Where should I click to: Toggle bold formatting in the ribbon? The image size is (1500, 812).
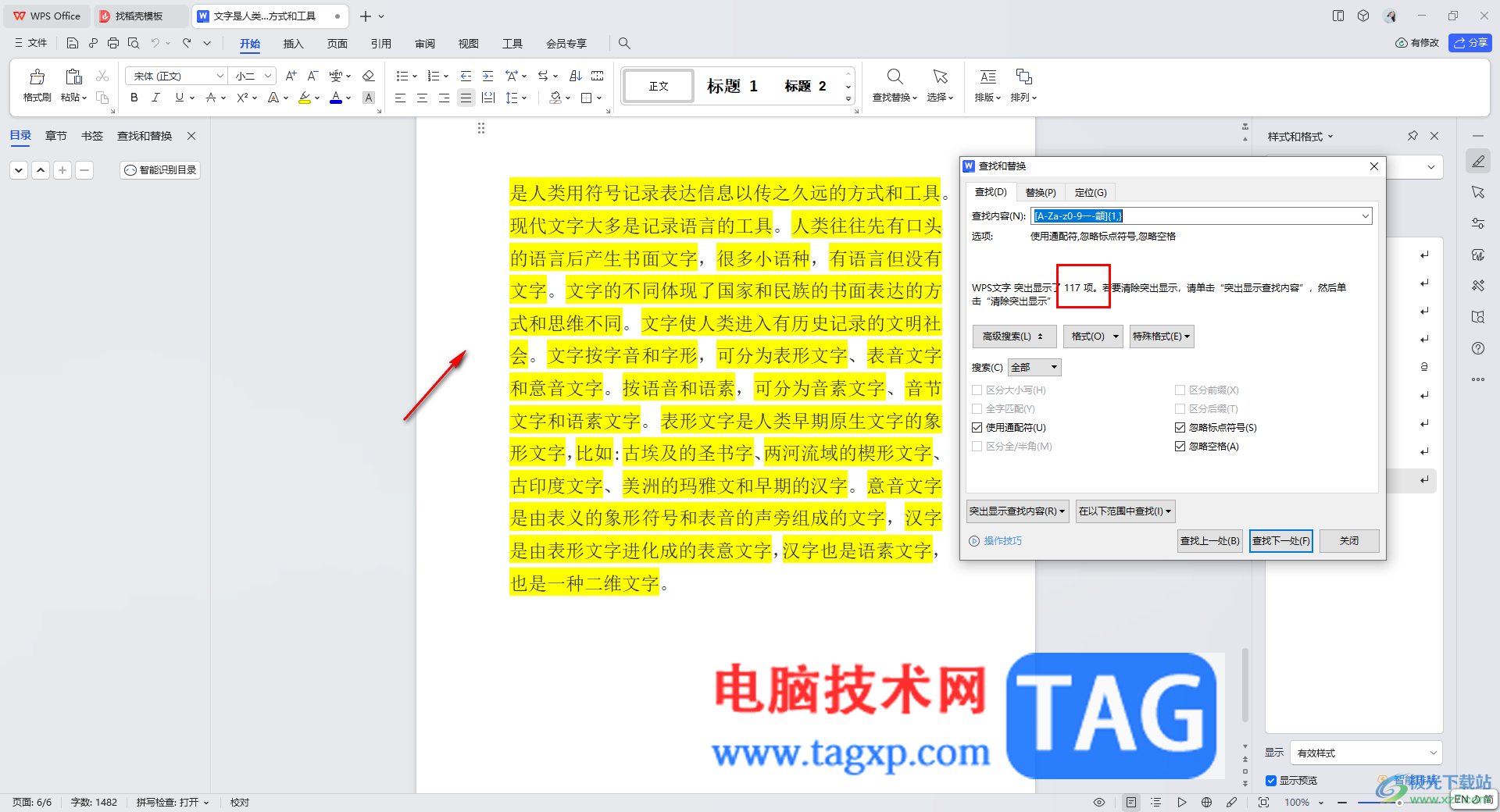click(x=134, y=98)
